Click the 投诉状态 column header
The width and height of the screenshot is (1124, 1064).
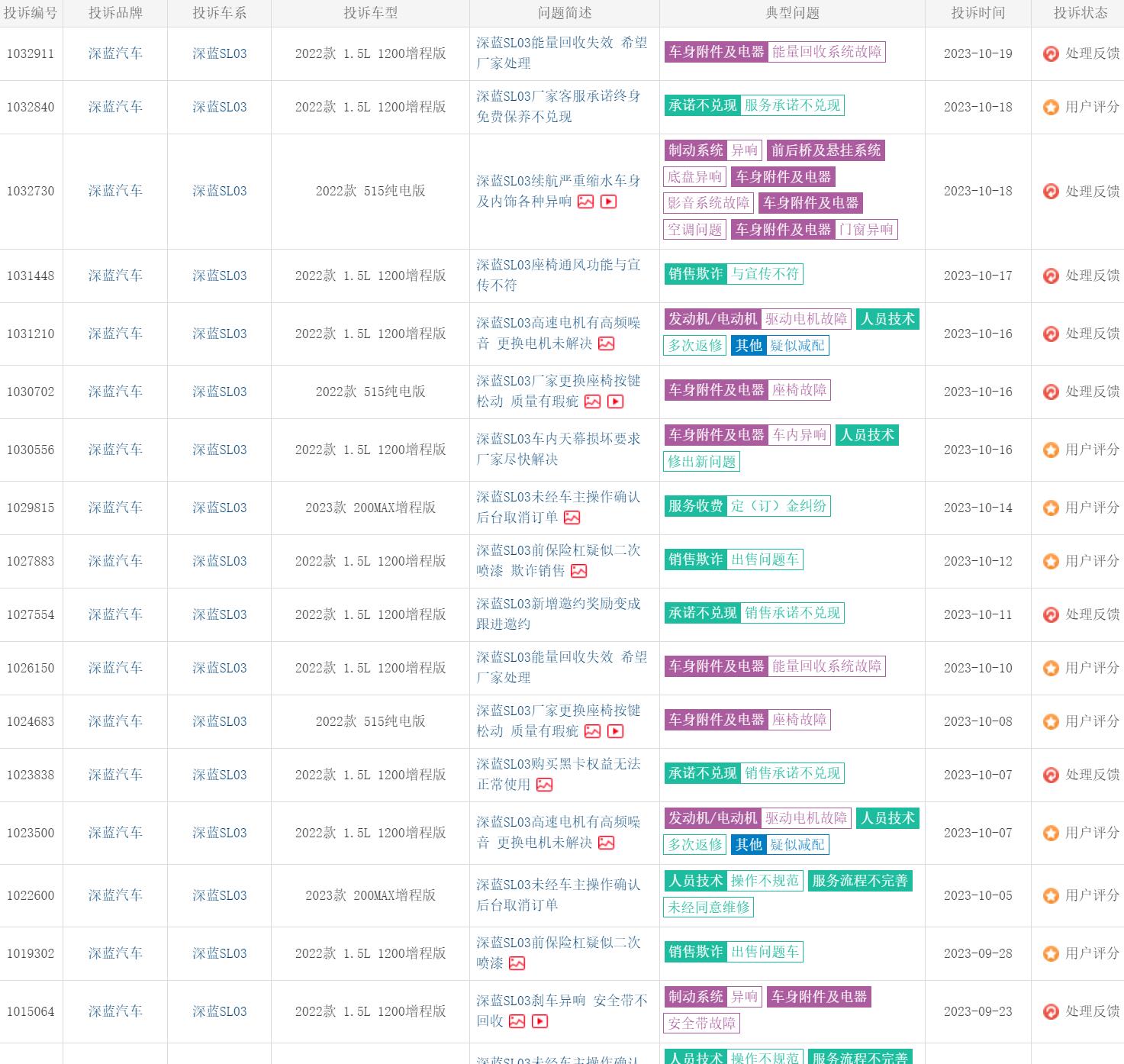(1081, 13)
